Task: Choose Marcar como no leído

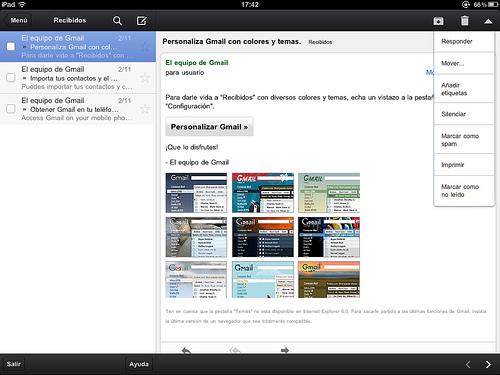Action: coord(464,191)
